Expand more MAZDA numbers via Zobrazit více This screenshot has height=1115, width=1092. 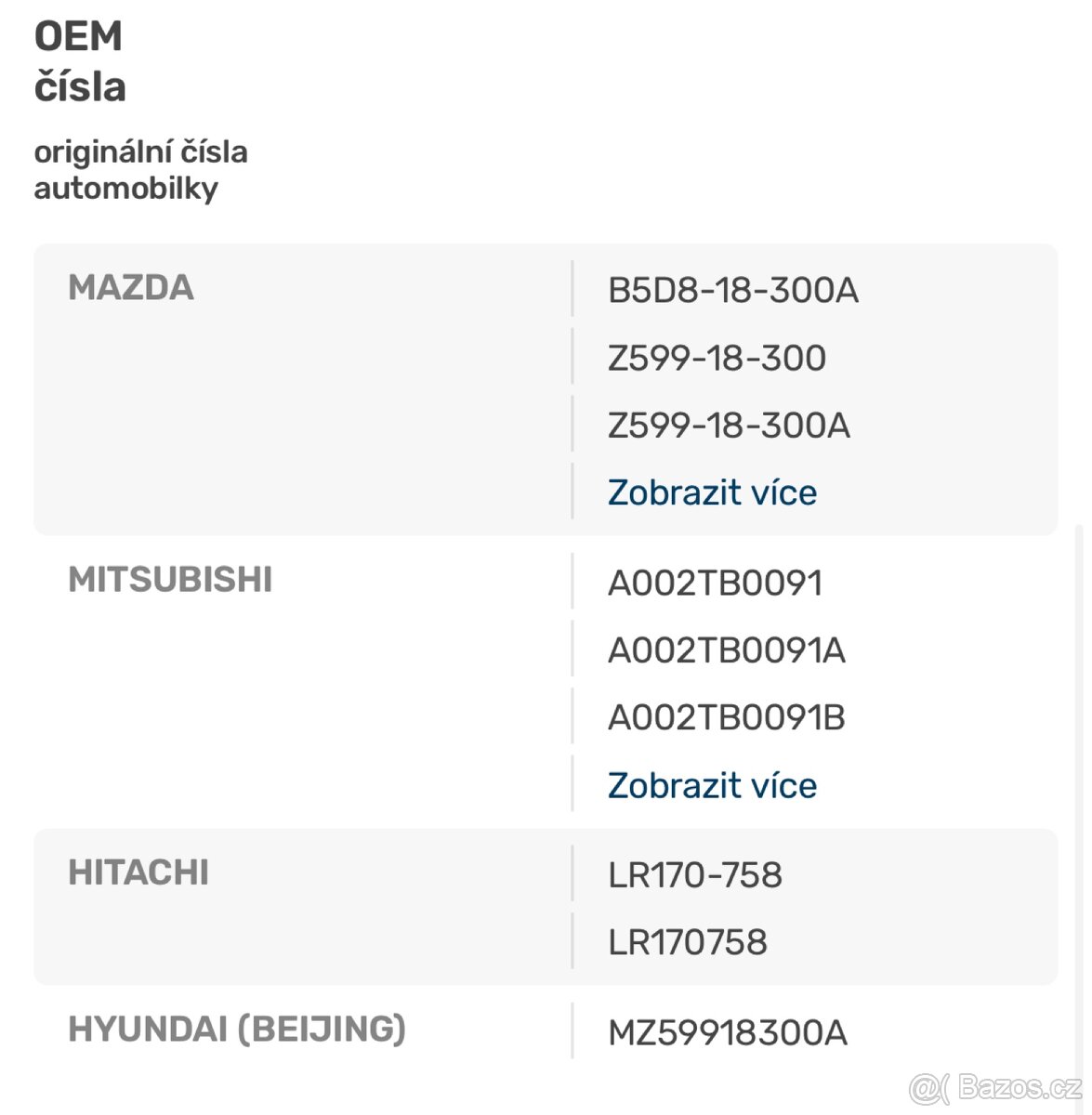coord(712,492)
